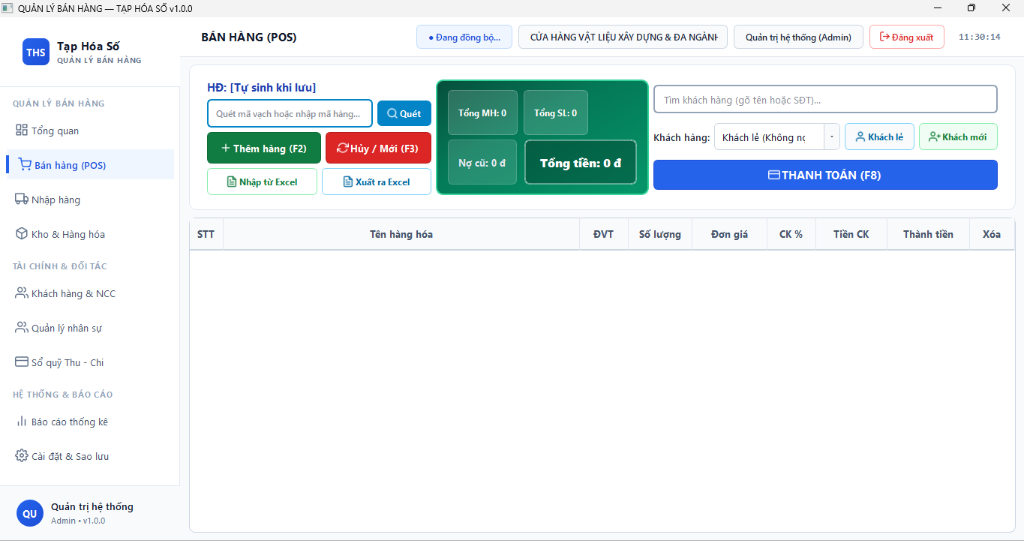The width and height of the screenshot is (1024, 541).
Task: Minimize the application window
Action: click(x=937, y=8)
